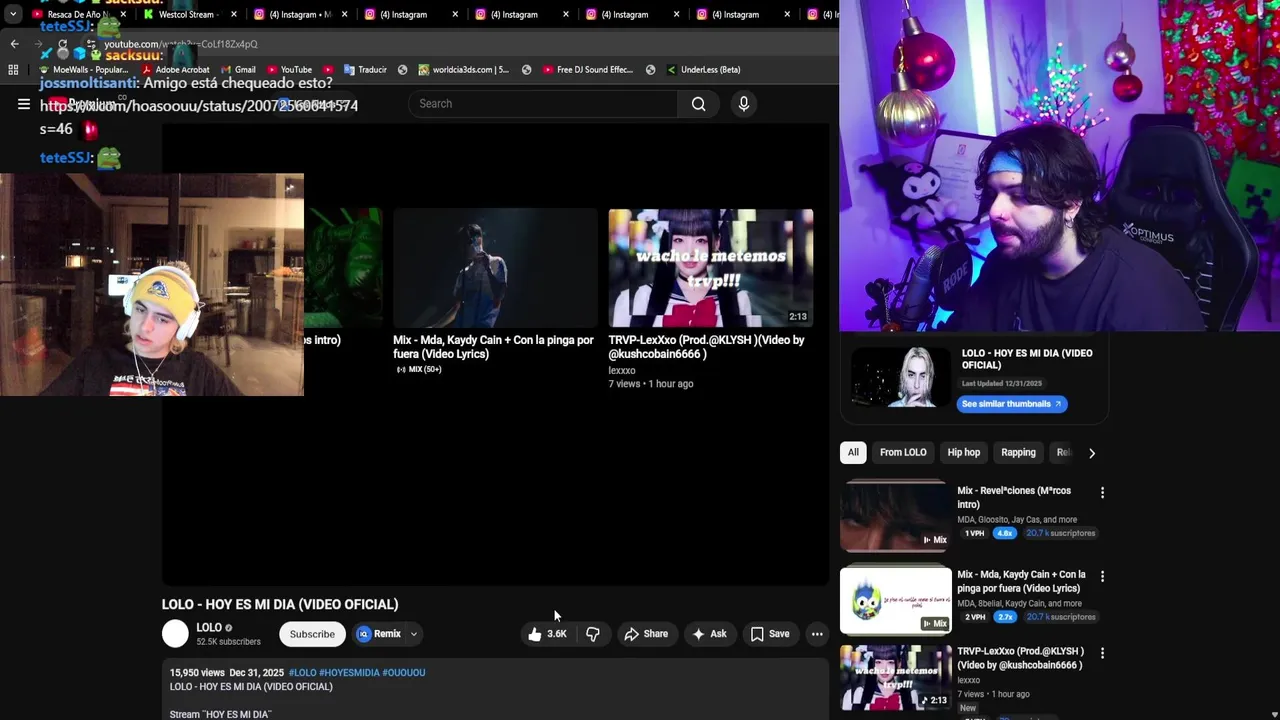Subscribe to the LOLO channel
The width and height of the screenshot is (1280, 720).
tap(312, 634)
